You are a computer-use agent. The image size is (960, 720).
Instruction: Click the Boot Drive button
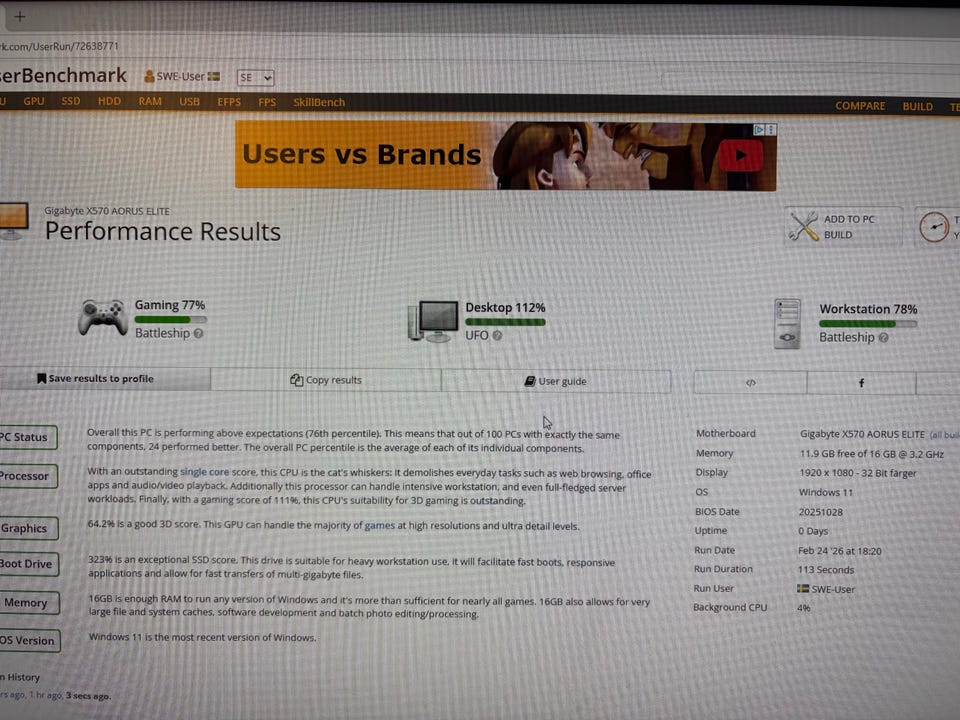click(28, 564)
